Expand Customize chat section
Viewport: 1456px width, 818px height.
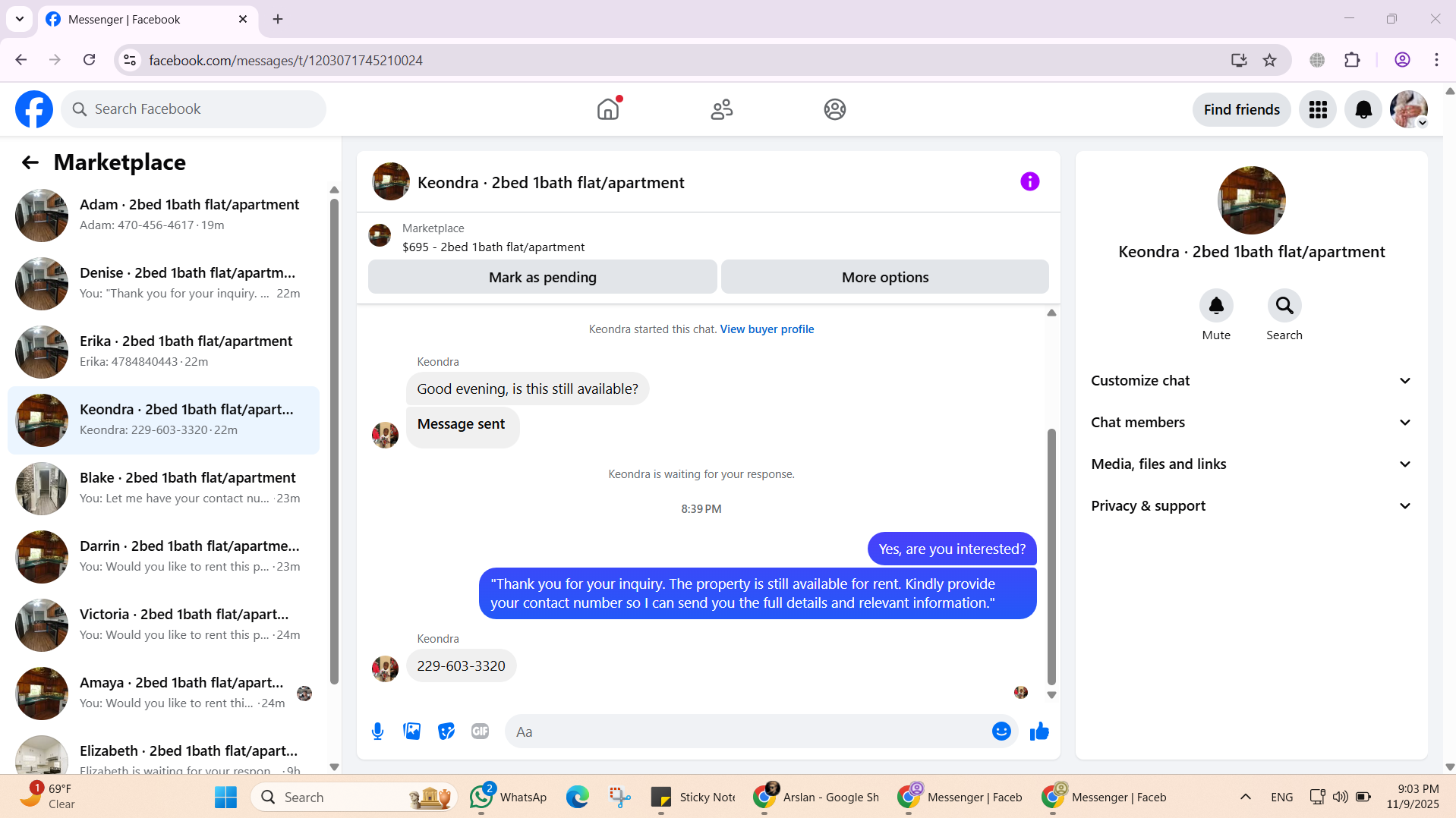pyautogui.click(x=1251, y=381)
